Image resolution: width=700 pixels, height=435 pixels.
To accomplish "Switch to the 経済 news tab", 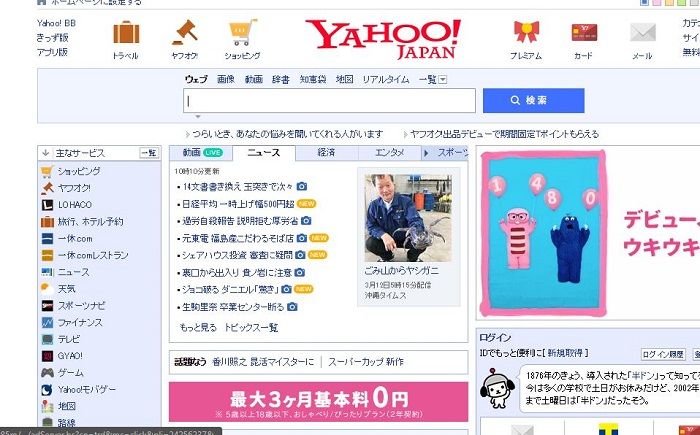I will [326, 153].
